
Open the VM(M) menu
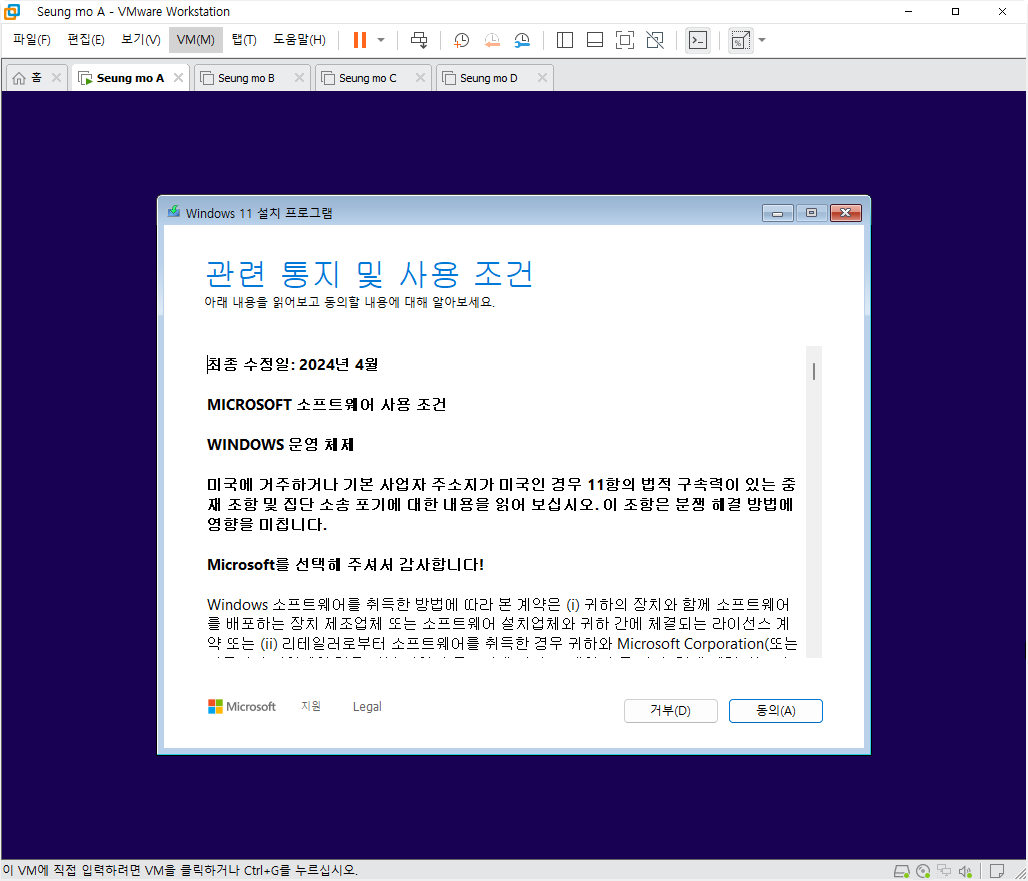195,39
